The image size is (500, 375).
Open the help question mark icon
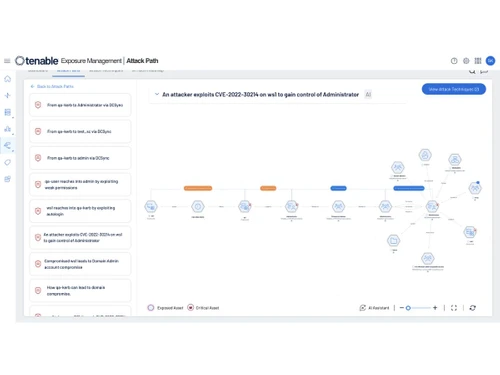tap(454, 61)
